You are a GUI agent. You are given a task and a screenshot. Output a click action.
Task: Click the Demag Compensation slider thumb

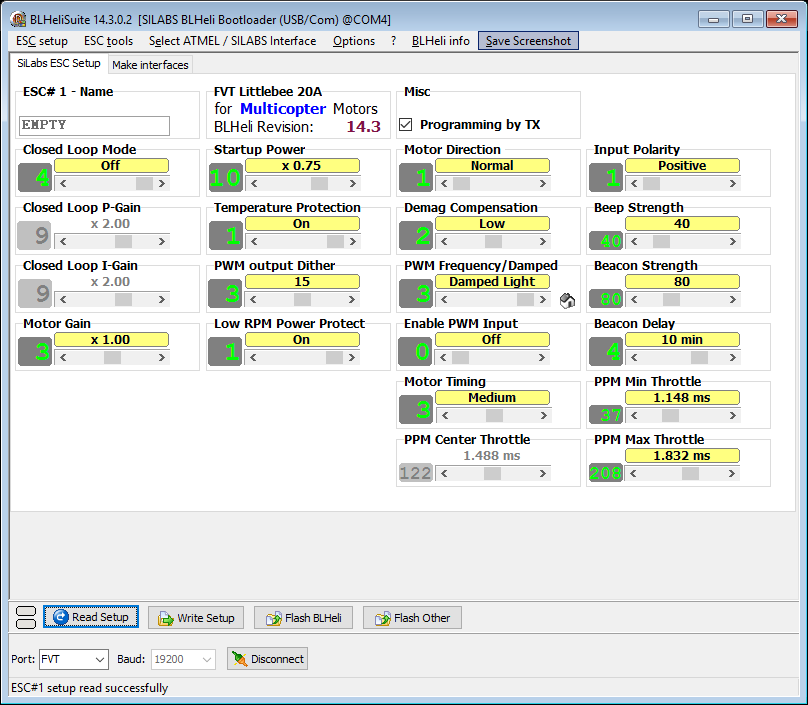(493, 241)
